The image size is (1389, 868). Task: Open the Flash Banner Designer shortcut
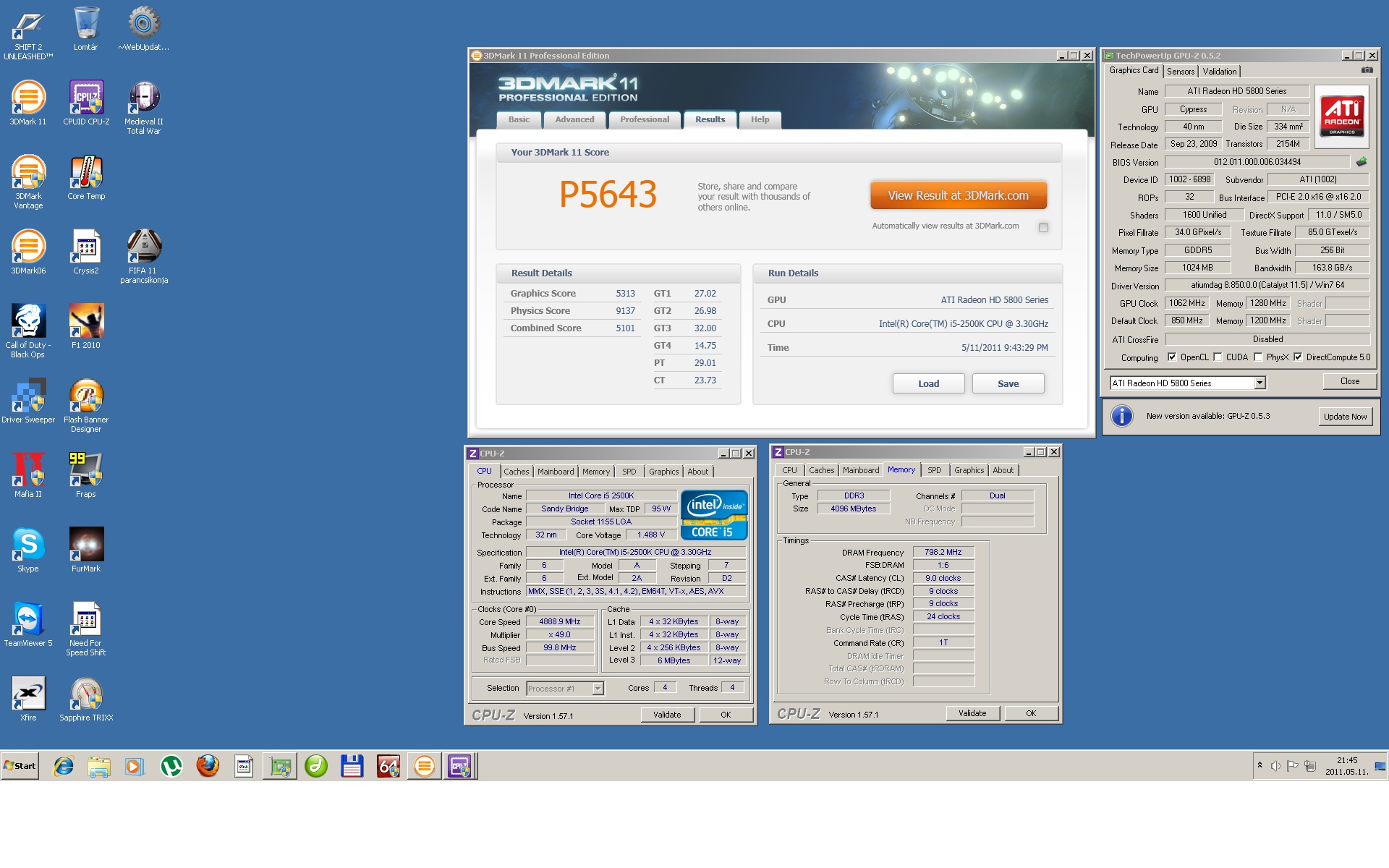coord(86,406)
